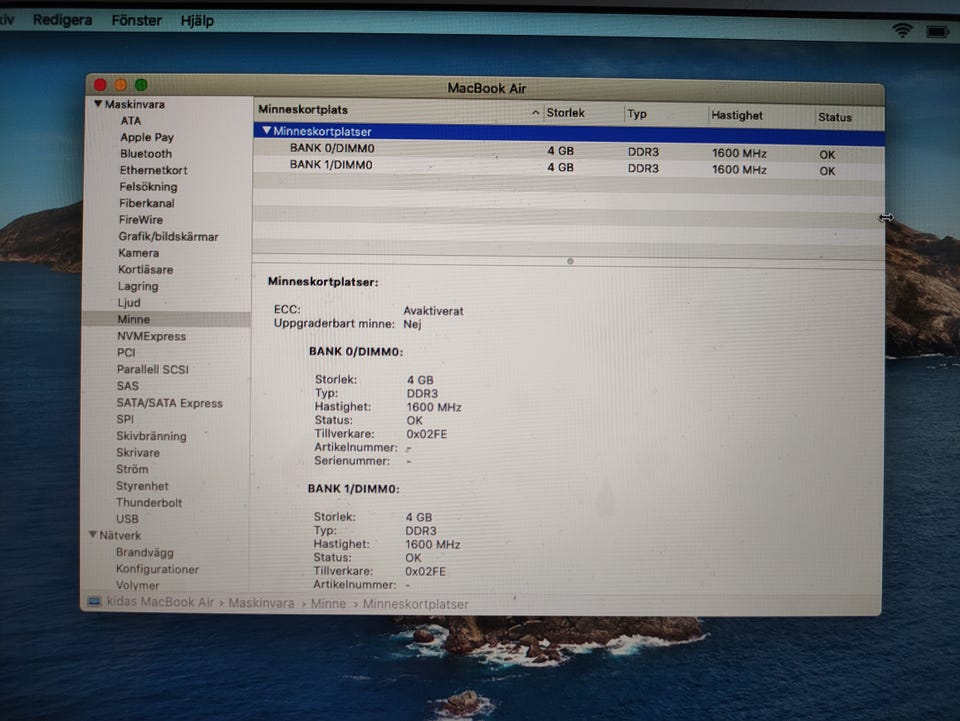The image size is (960, 721).
Task: Select Bluetooth in the sidebar
Action: 146,154
